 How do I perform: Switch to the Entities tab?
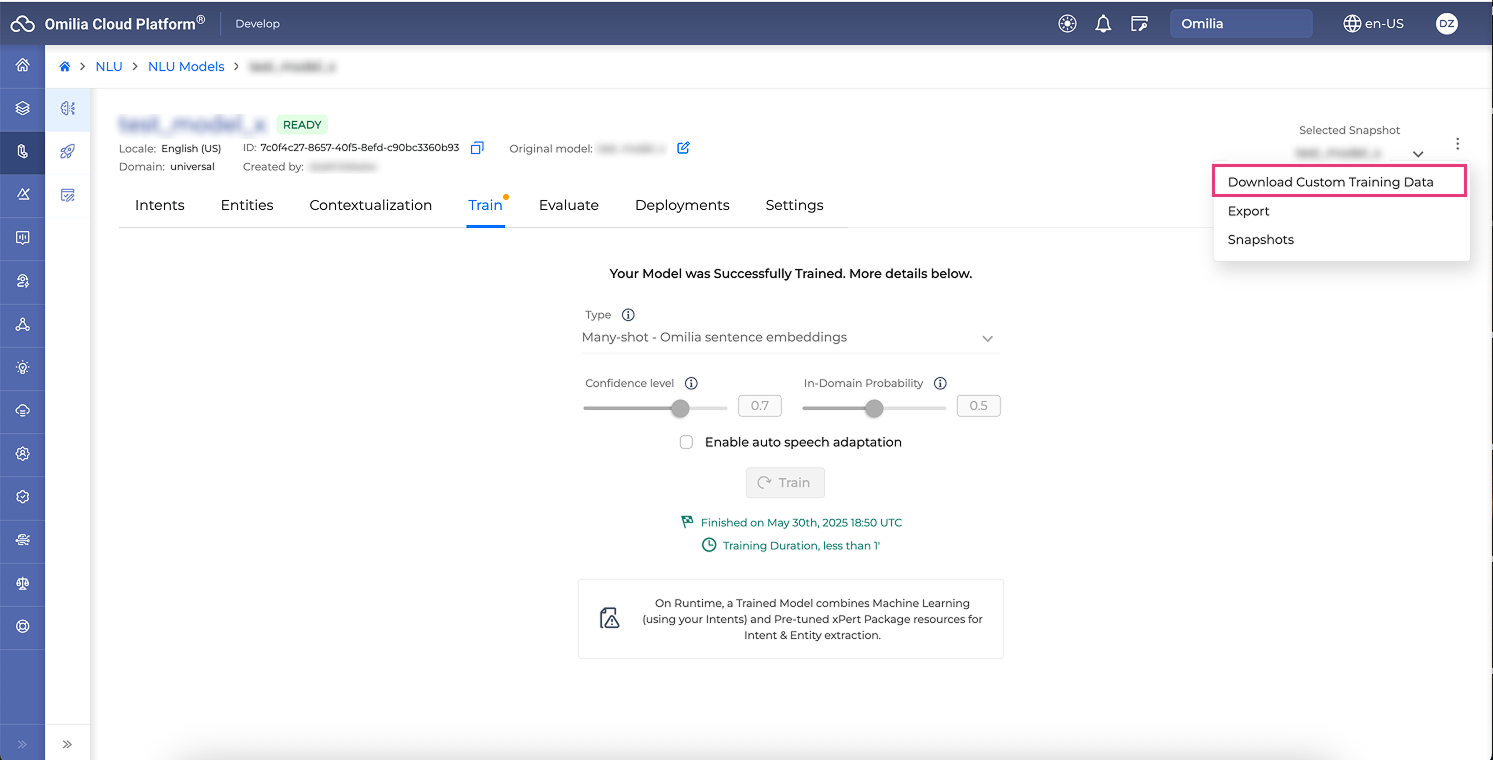pyautogui.click(x=247, y=205)
